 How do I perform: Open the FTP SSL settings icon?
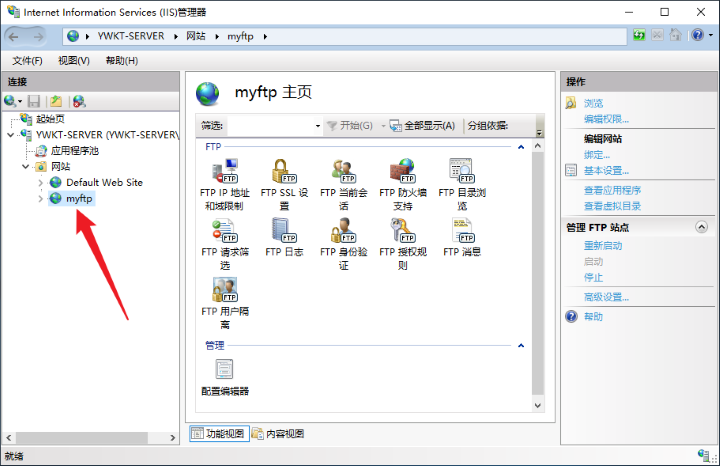tap(284, 184)
